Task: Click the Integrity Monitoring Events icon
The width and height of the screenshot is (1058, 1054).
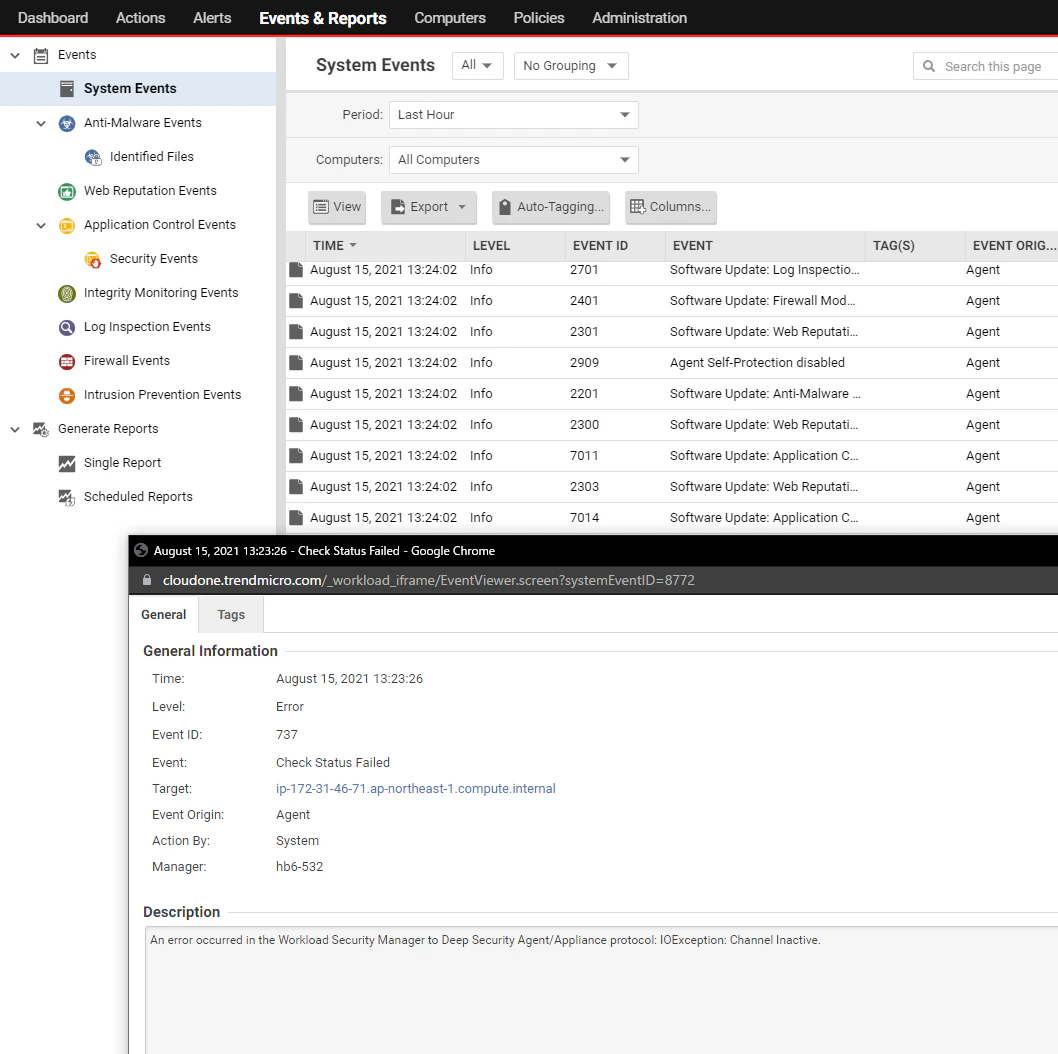Action: (x=67, y=294)
